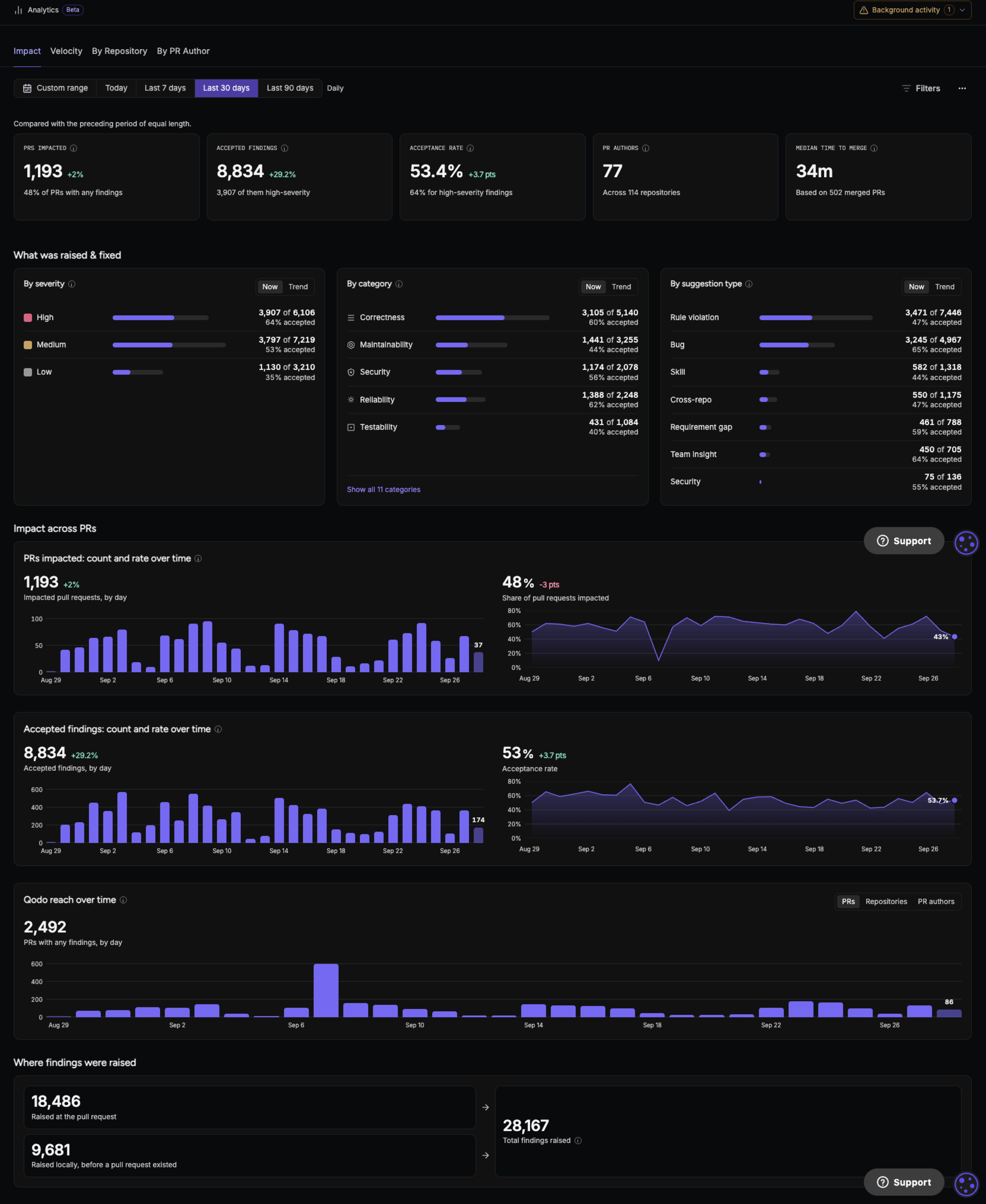986x1204 pixels.
Task: Click the Raised at the pull request card
Action: [249, 1107]
